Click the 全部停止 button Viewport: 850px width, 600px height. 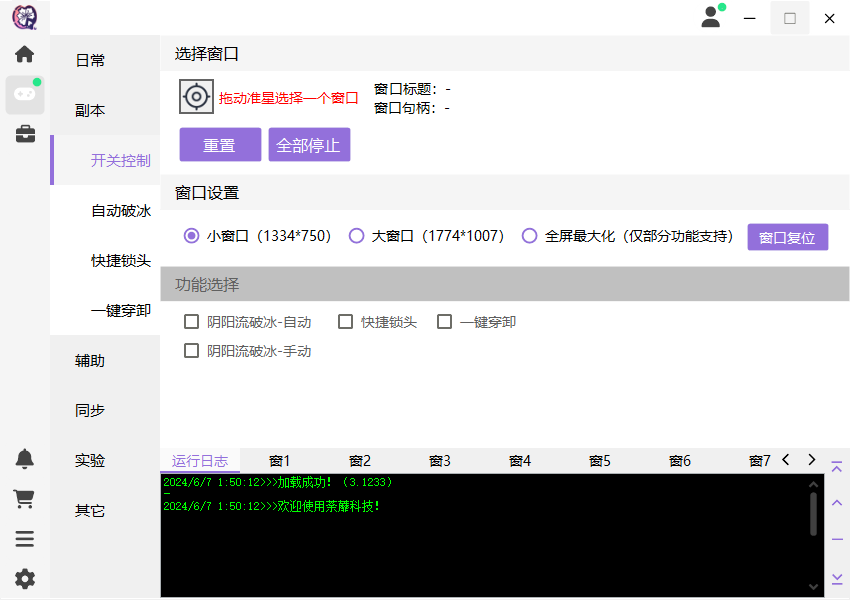click(x=309, y=145)
